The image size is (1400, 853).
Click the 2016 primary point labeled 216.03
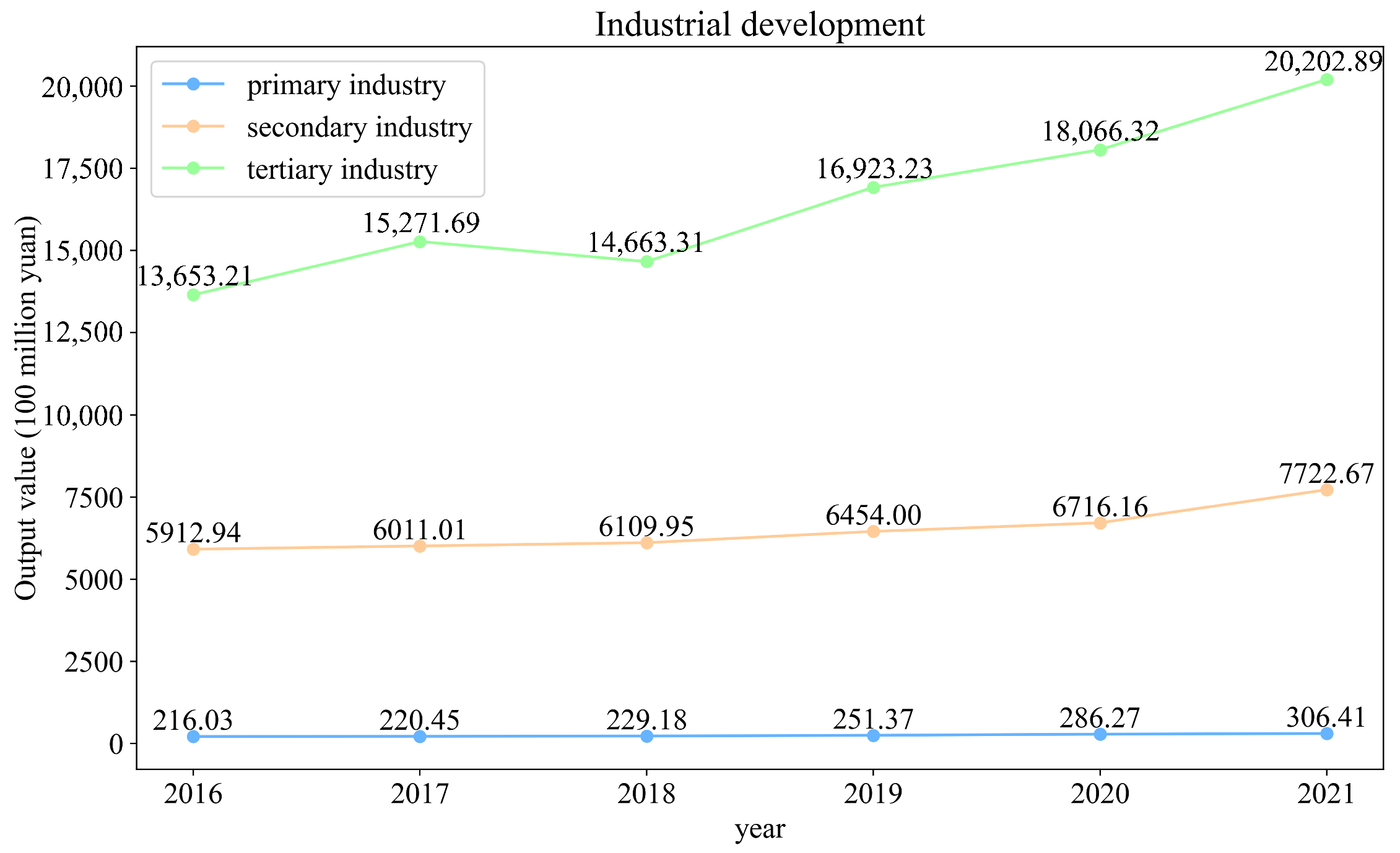tap(193, 737)
